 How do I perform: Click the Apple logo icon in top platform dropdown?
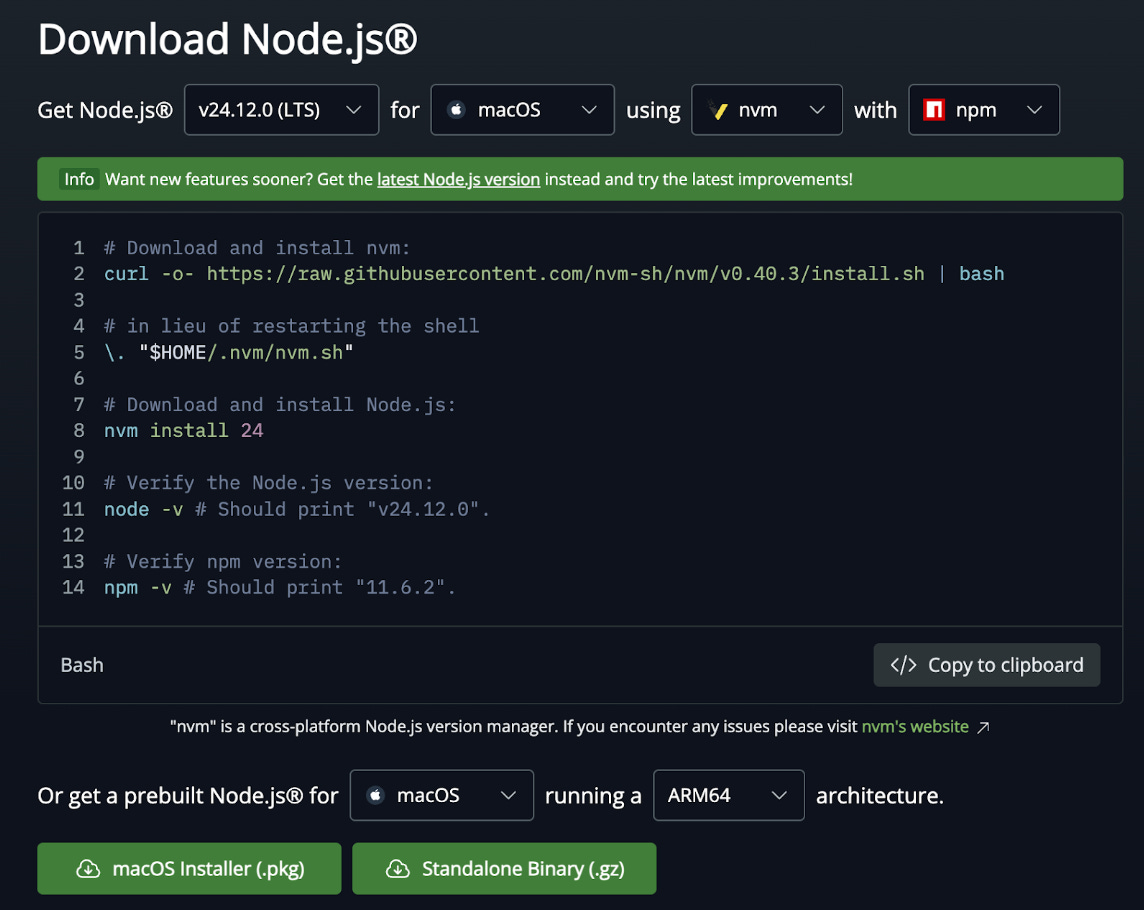click(x=457, y=109)
